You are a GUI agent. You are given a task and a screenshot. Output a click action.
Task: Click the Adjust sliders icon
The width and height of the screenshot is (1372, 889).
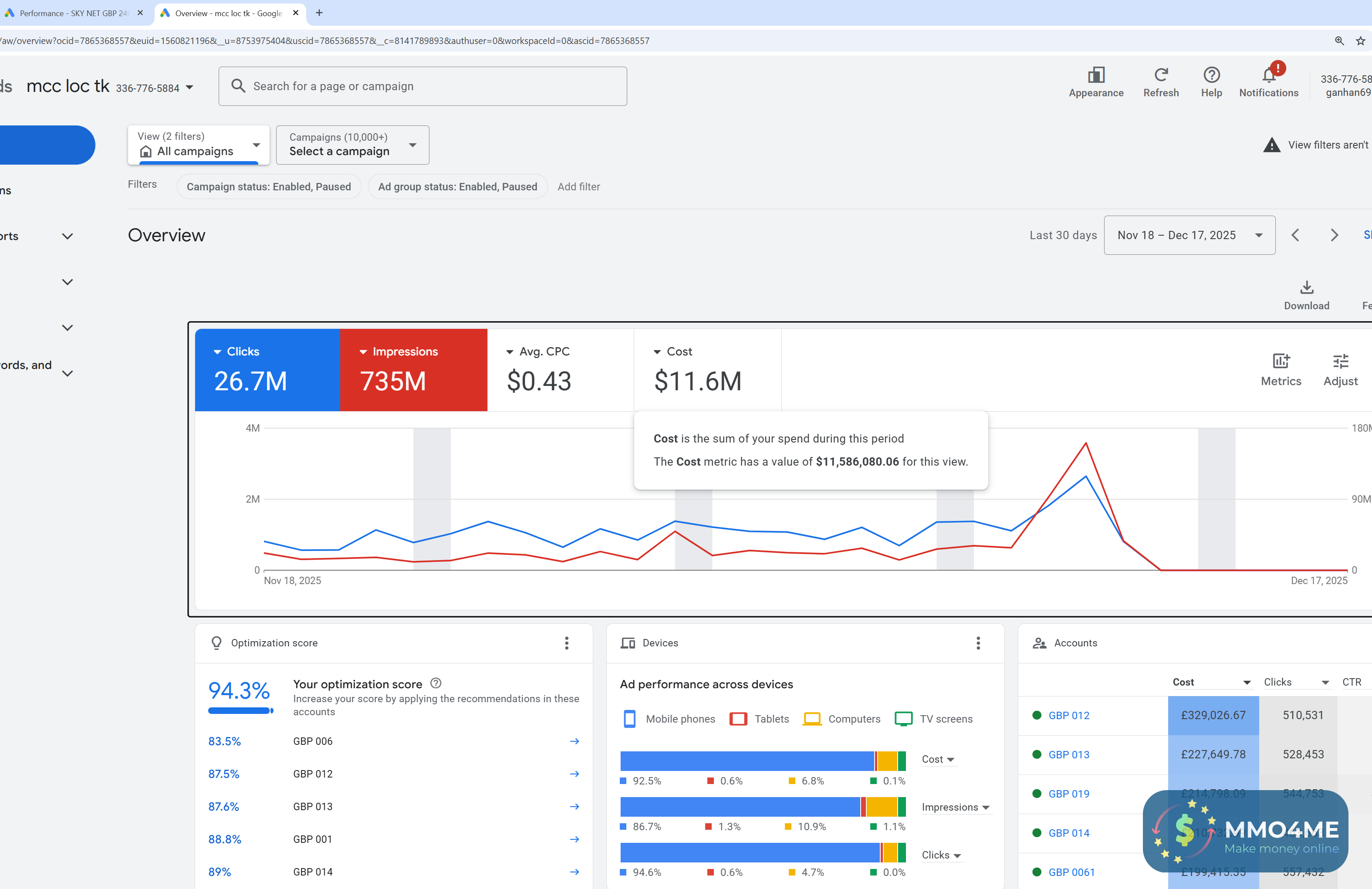[1340, 362]
